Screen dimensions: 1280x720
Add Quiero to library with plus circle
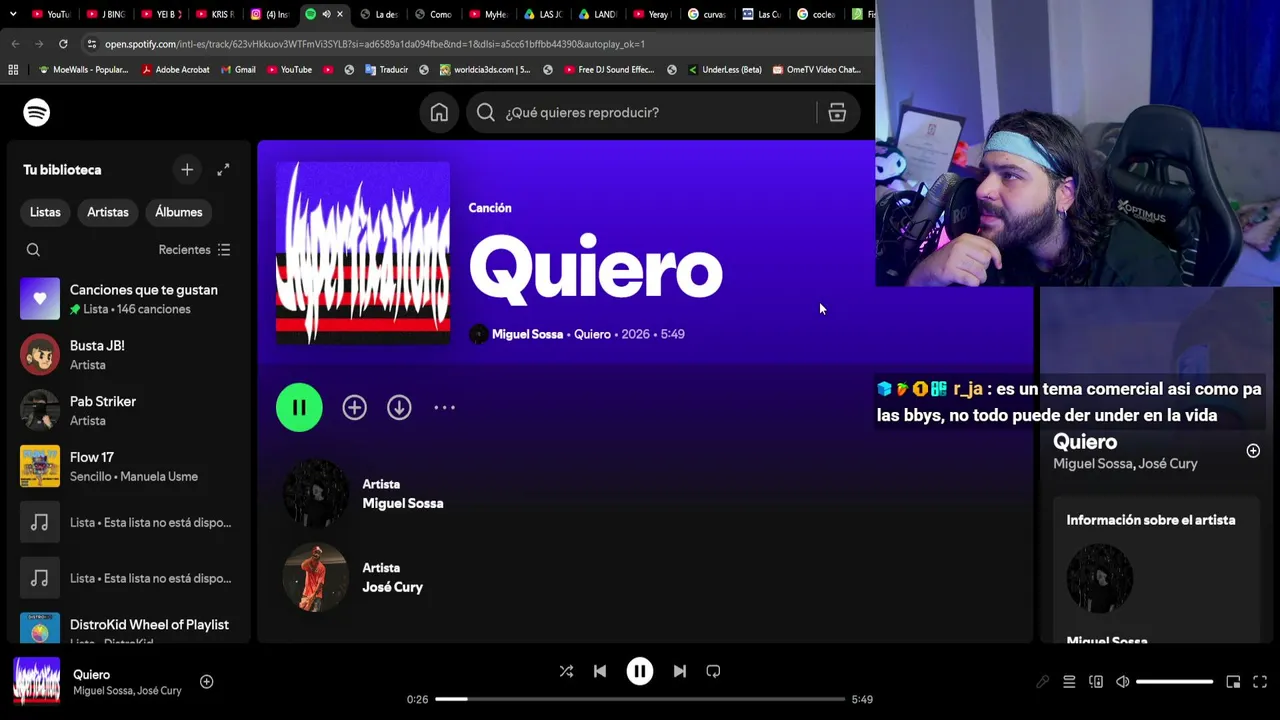[354, 408]
